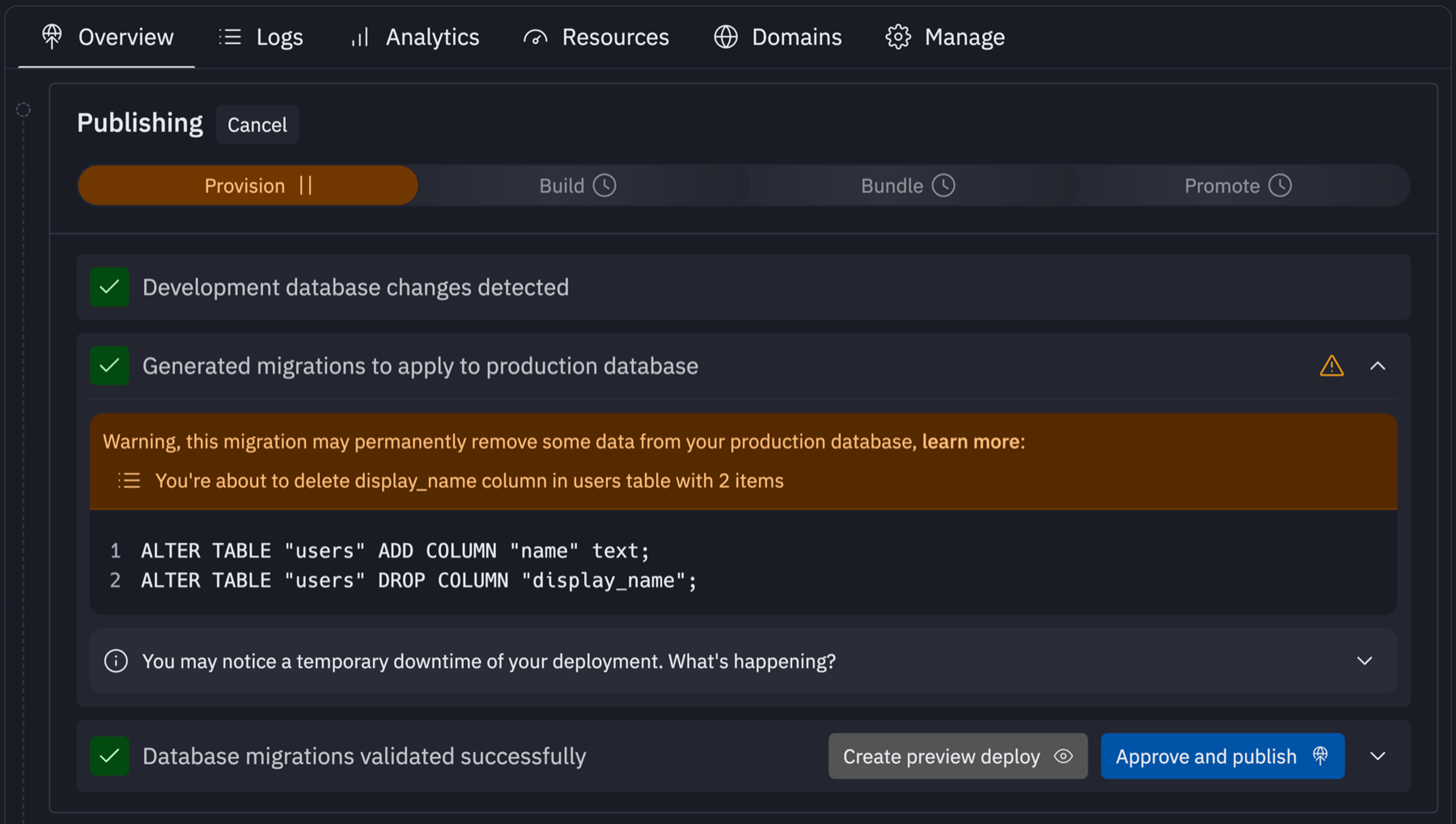Click the dashed circle timeline marker at left
This screenshot has height=824, width=1456.
[x=23, y=110]
